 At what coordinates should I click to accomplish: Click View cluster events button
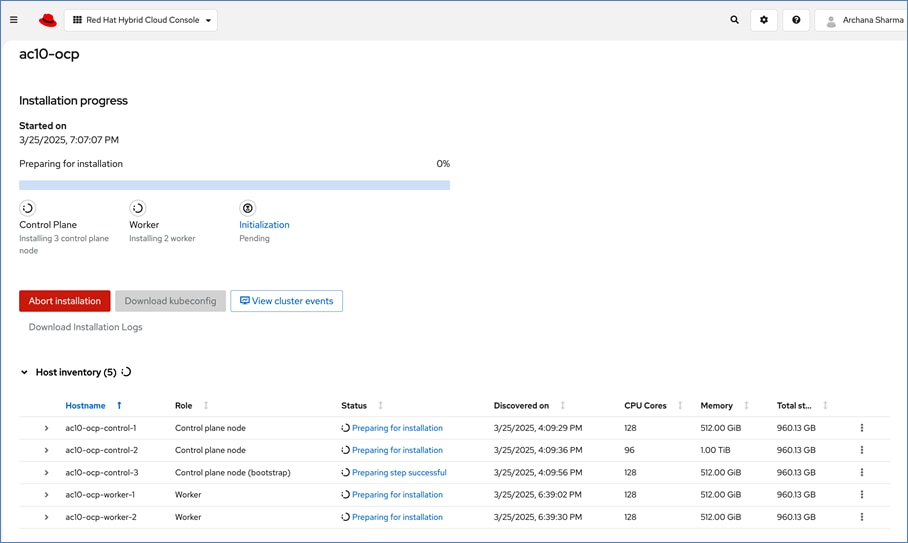(x=287, y=301)
